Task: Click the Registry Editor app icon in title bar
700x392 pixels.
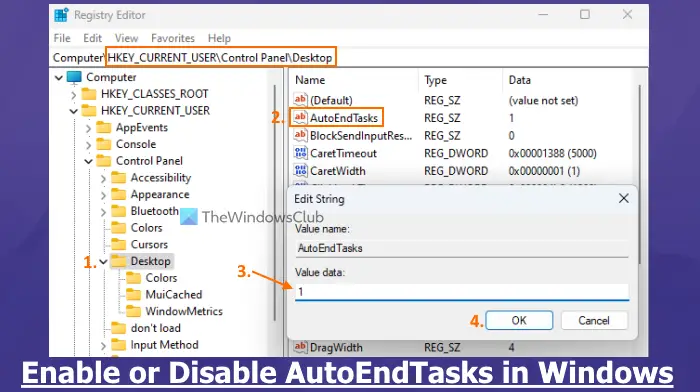Action: 61,15
